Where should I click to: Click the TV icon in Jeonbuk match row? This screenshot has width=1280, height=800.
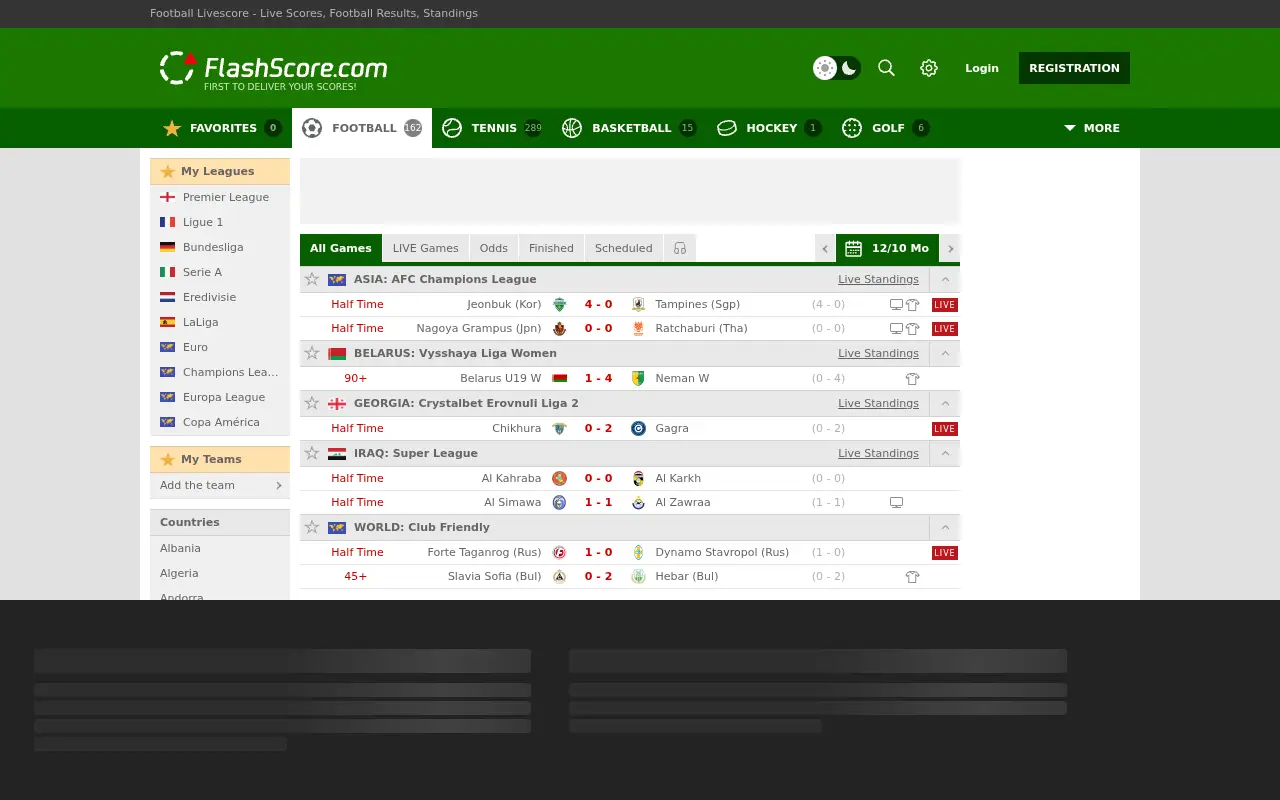[896, 304]
